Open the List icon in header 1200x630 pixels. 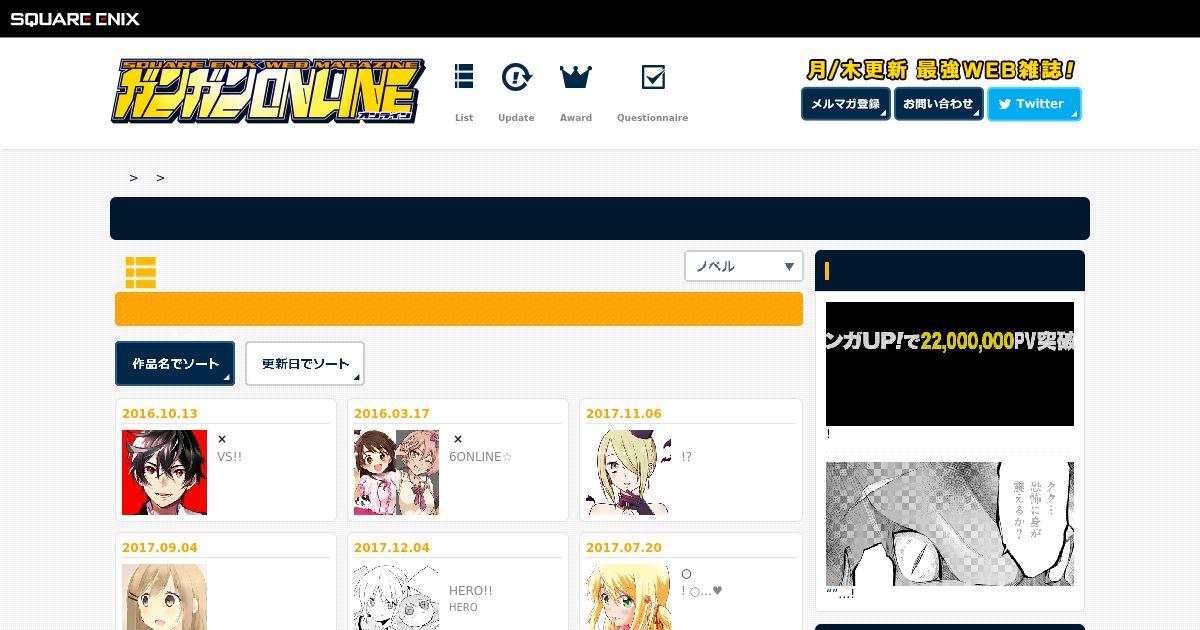[464, 77]
